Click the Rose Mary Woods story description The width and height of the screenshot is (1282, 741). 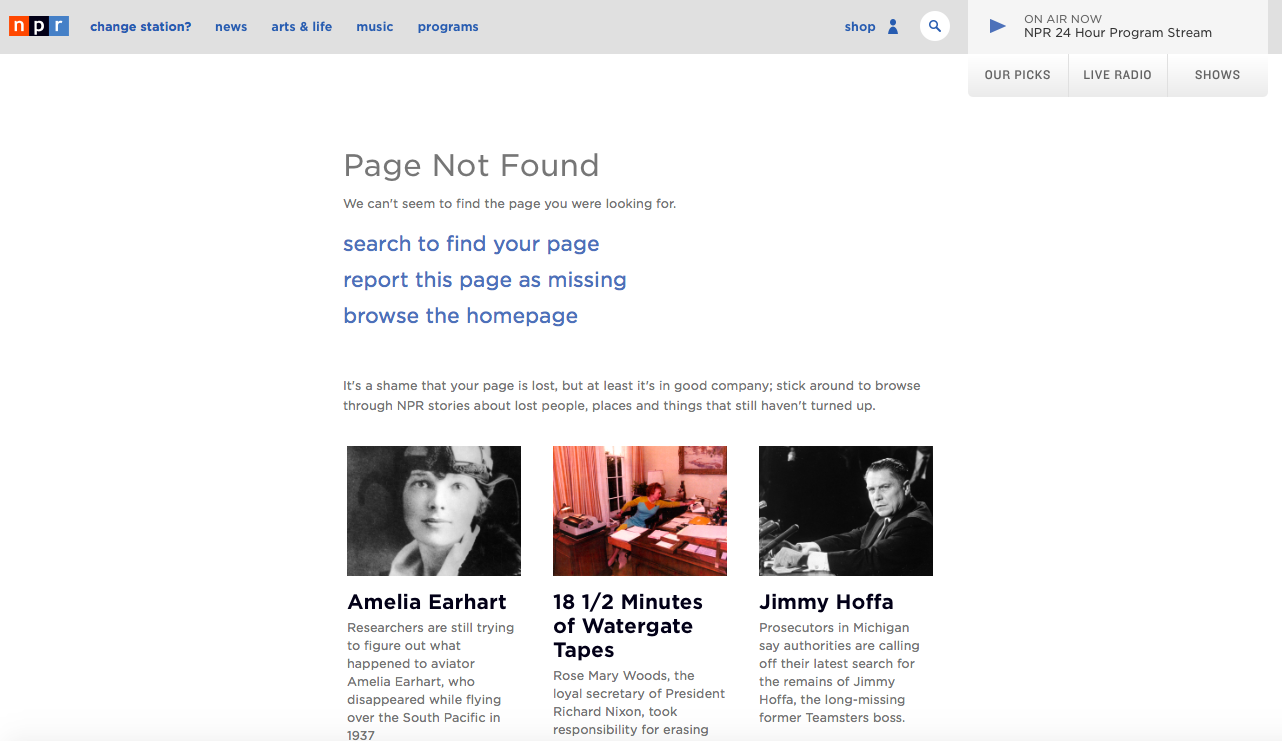click(639, 703)
